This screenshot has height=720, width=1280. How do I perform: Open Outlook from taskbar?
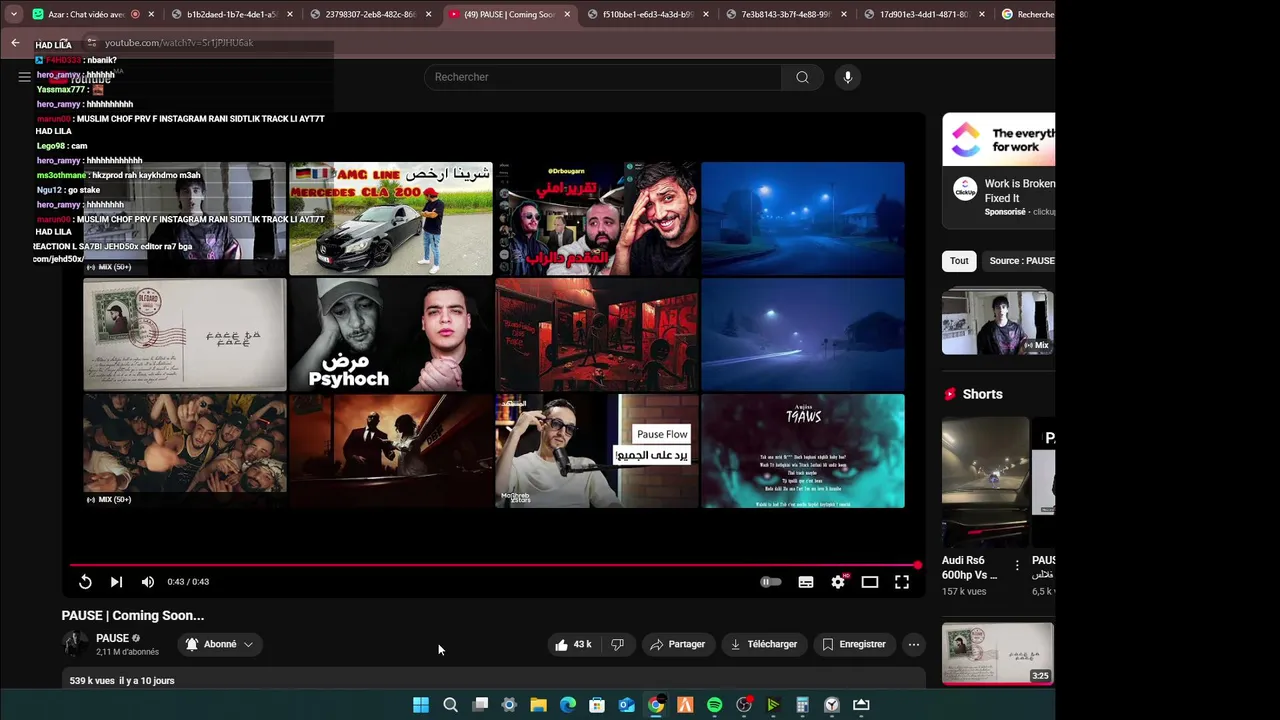[x=626, y=705]
